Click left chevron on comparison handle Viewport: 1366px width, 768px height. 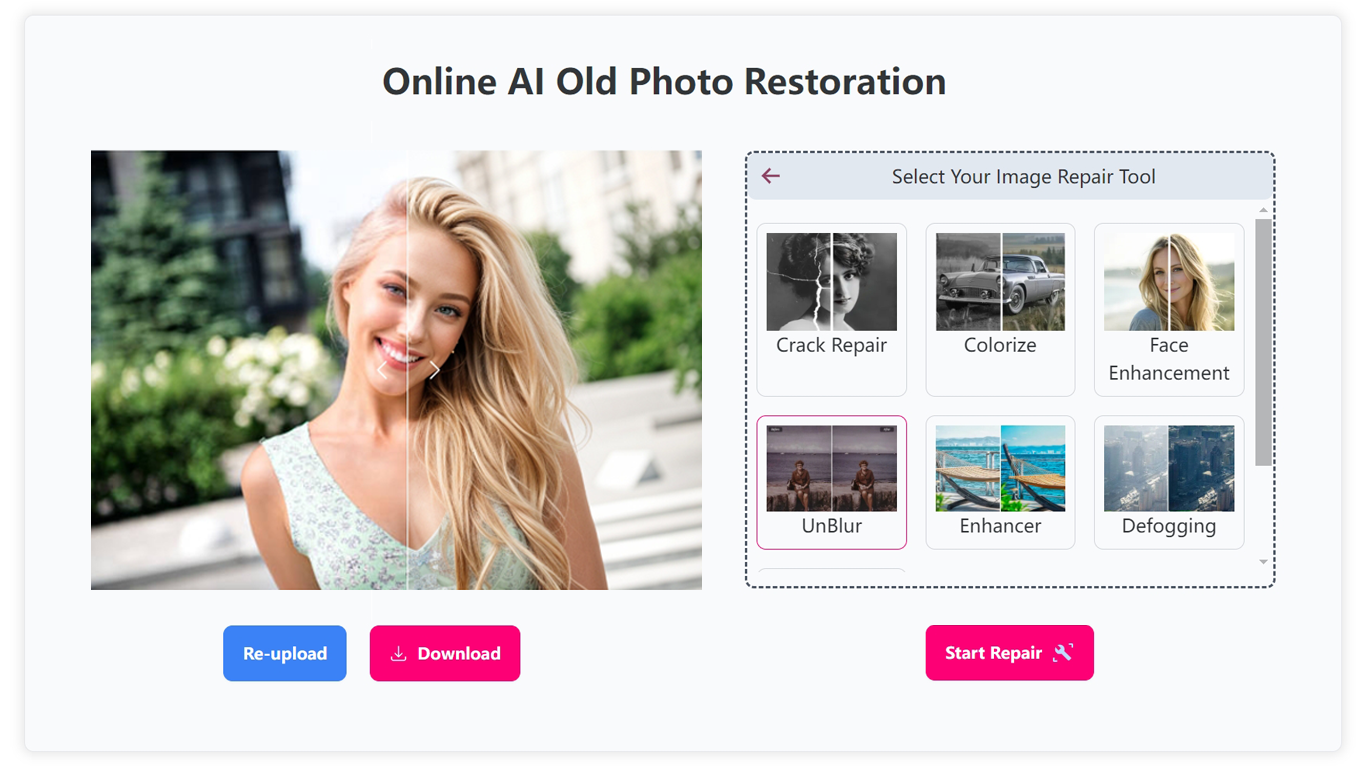click(x=381, y=370)
